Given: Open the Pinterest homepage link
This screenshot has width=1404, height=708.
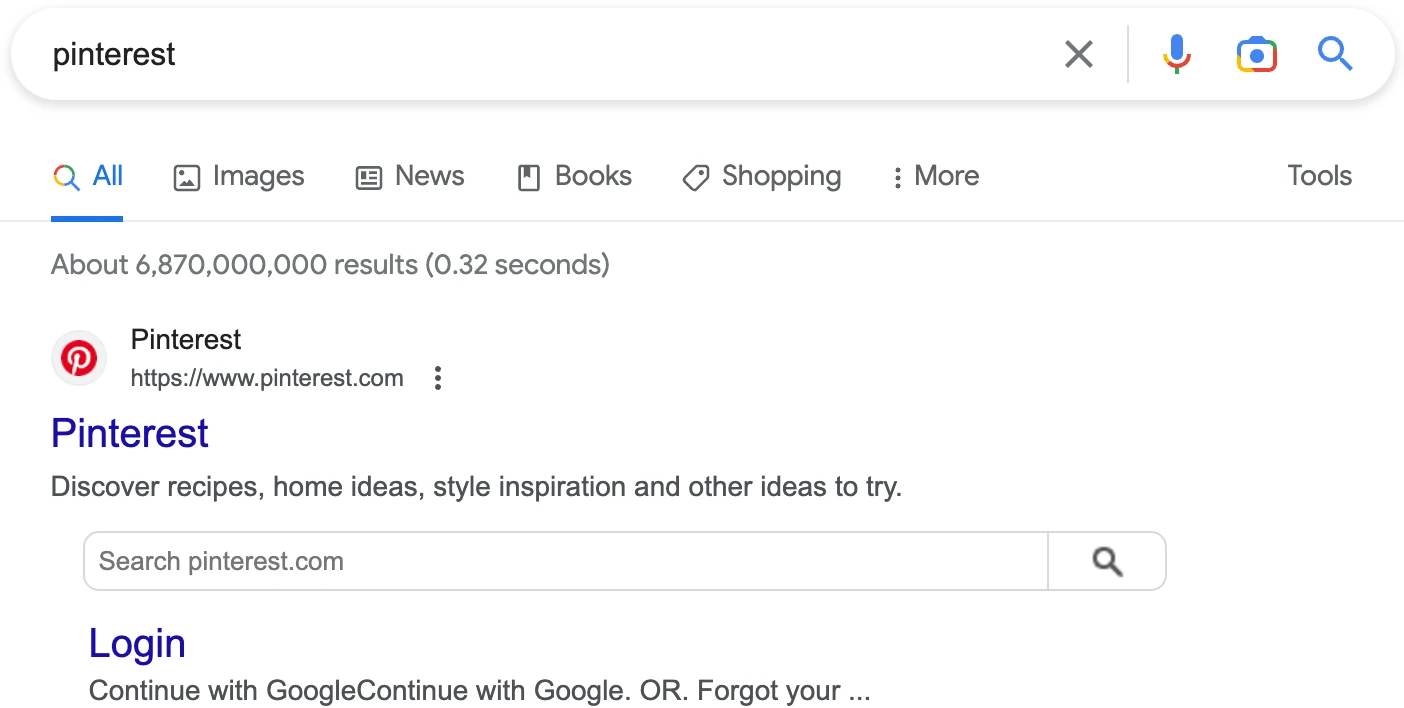Looking at the screenshot, I should pyautogui.click(x=129, y=433).
